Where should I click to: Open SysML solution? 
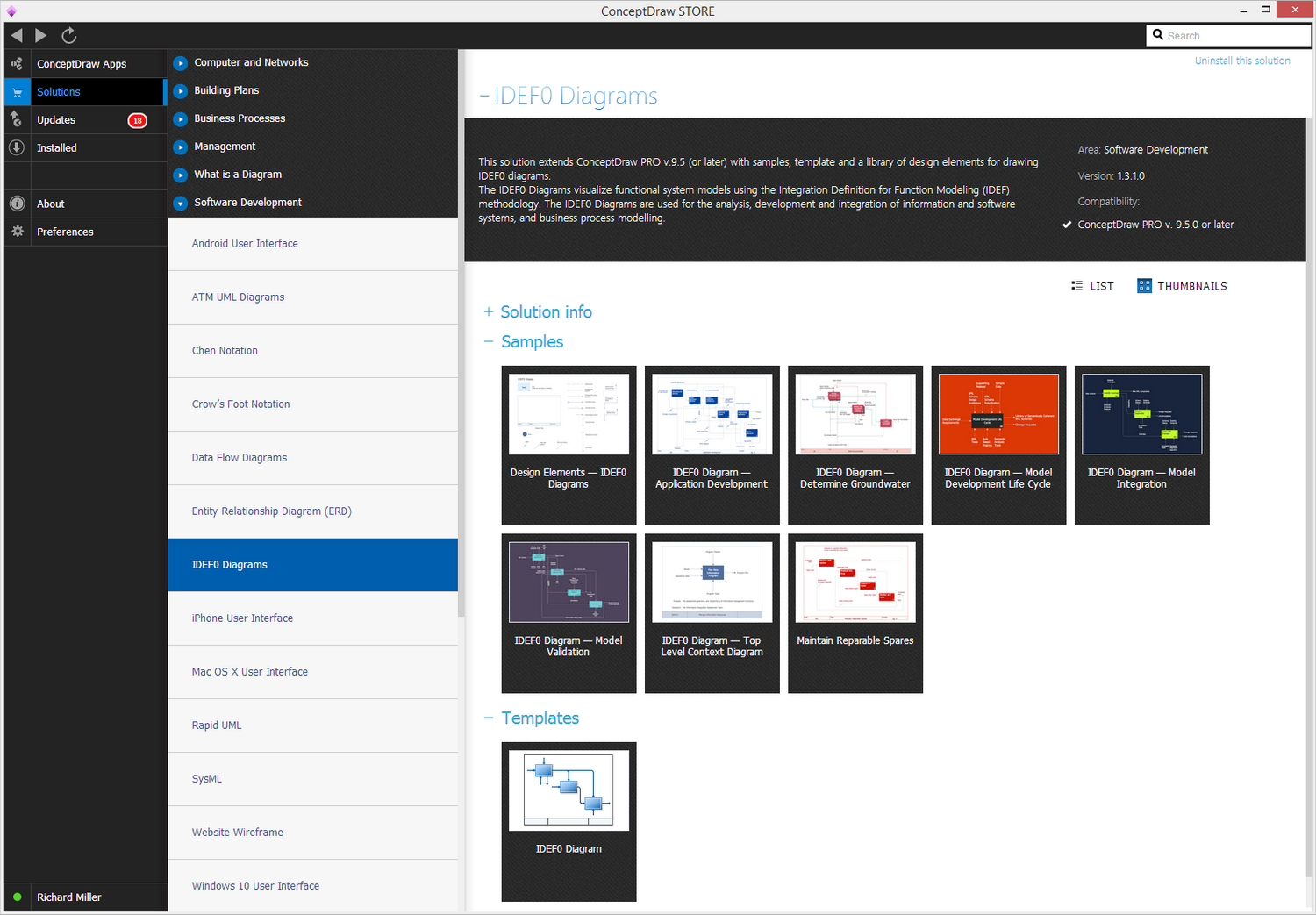[313, 779]
